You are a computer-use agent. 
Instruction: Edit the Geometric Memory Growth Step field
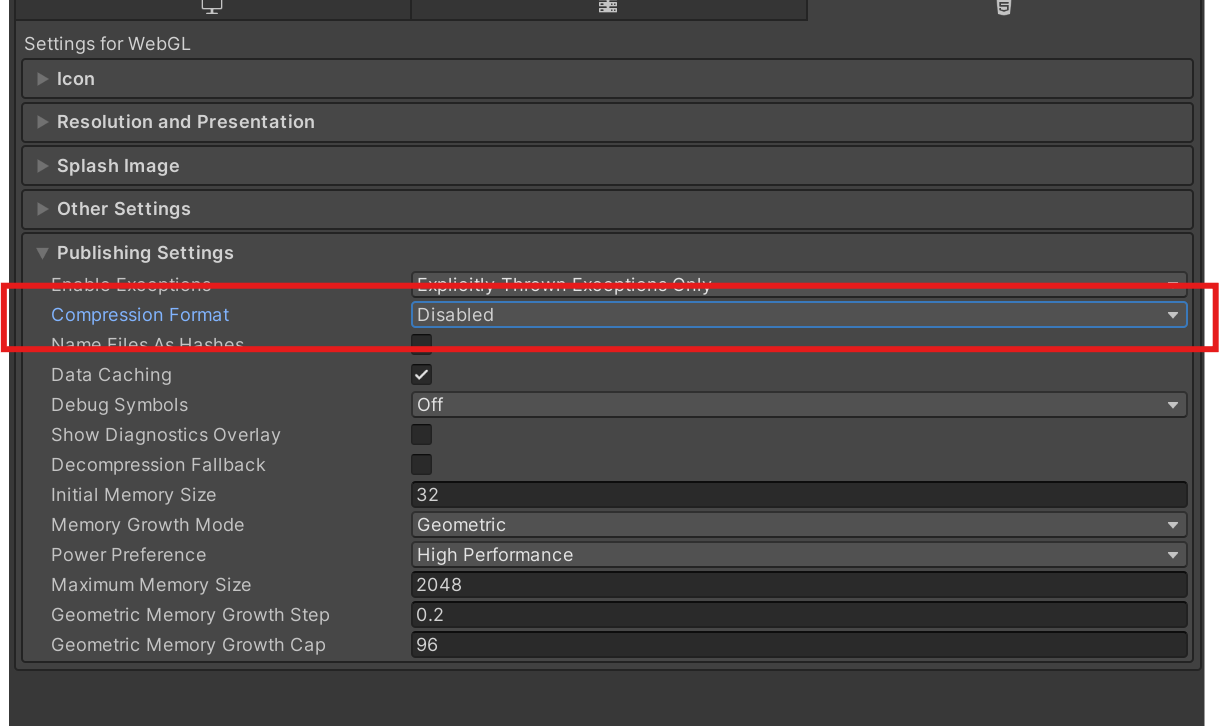798,615
